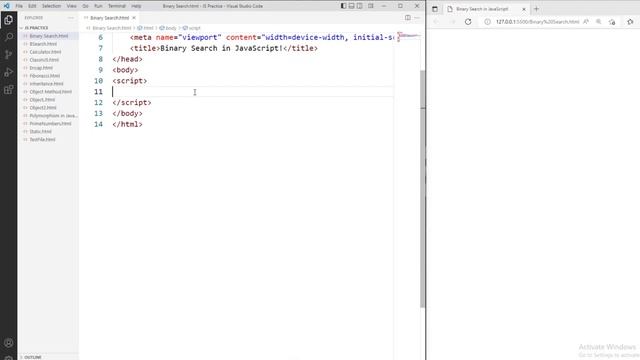Click the editor vertical scrollbar
This screenshot has width=640, height=360.
coord(422,189)
